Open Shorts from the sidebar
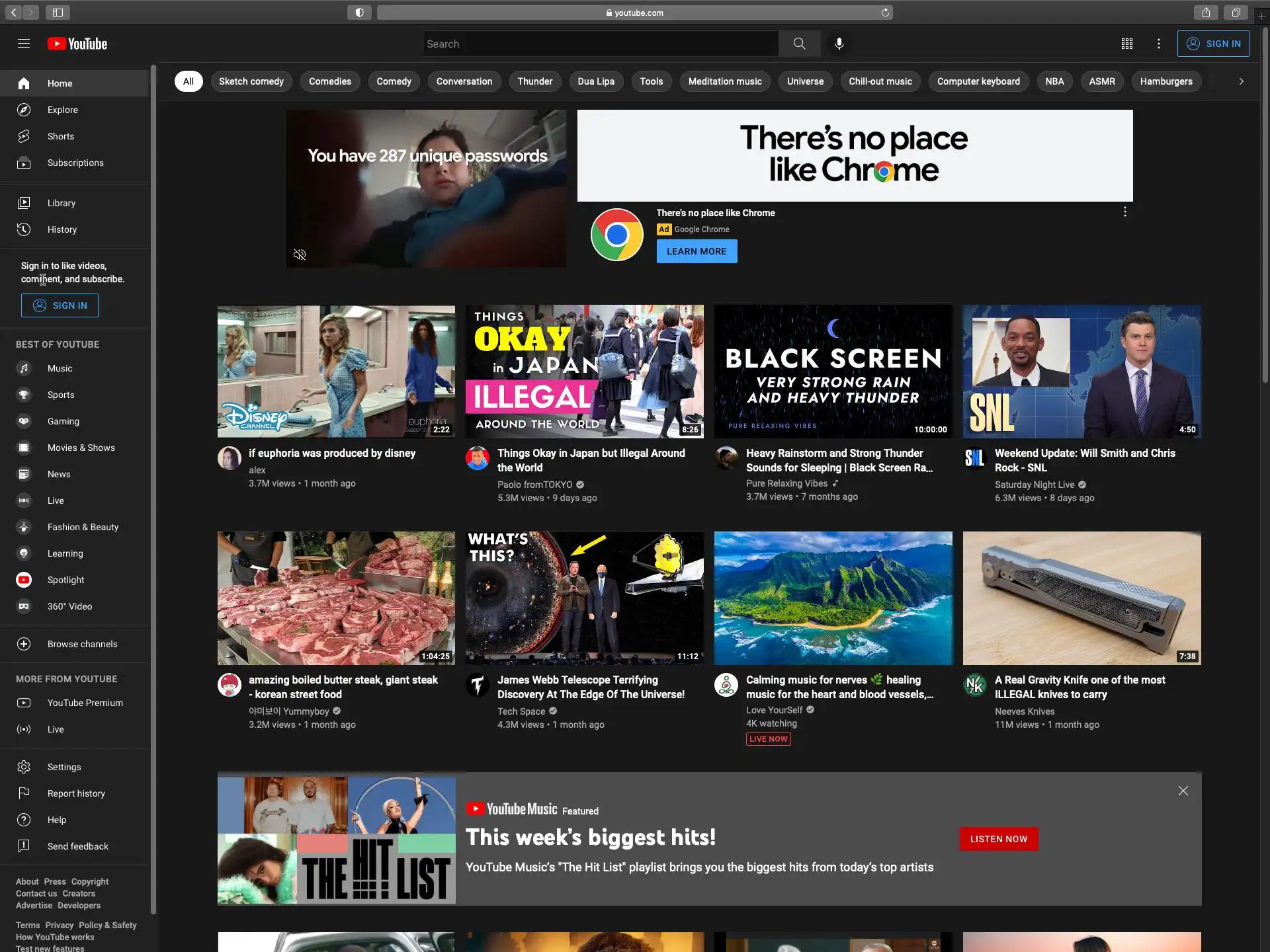 pyautogui.click(x=60, y=136)
